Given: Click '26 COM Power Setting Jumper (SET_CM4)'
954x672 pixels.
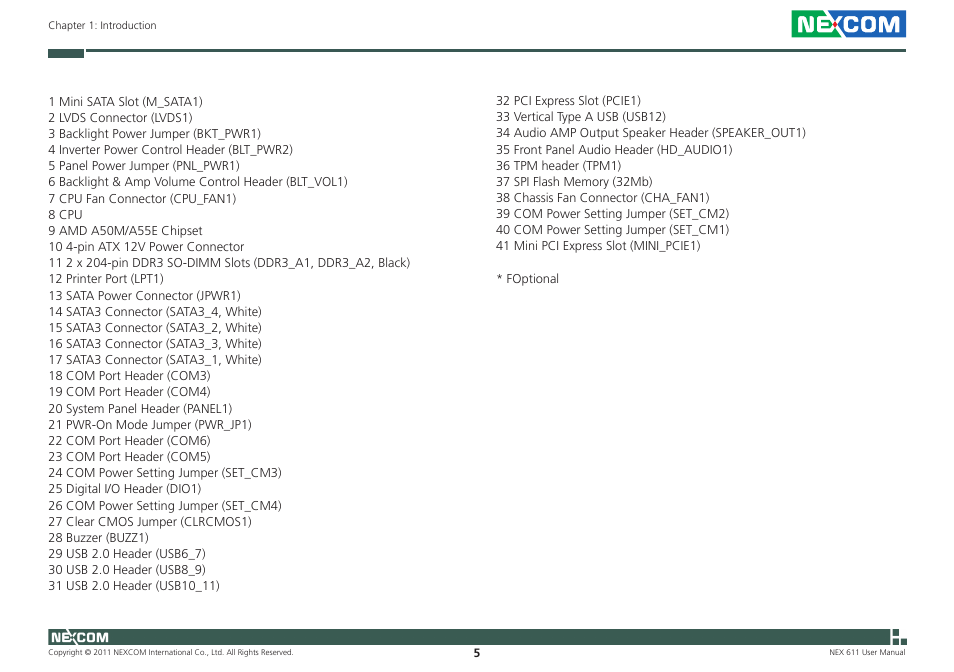Looking at the screenshot, I should tap(165, 505).
